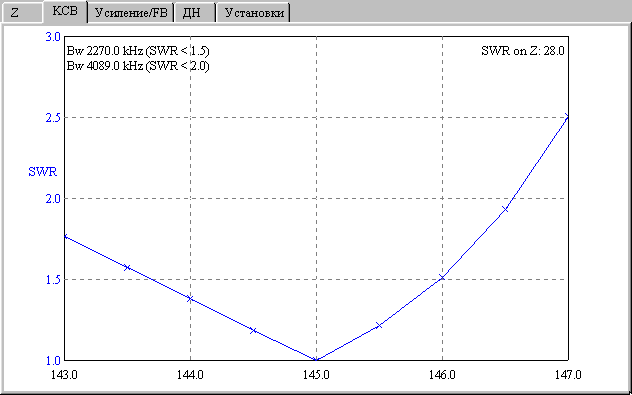632x395 pixels.
Task: Click the 145.0 frequency axis label
Action: pyautogui.click(x=316, y=375)
